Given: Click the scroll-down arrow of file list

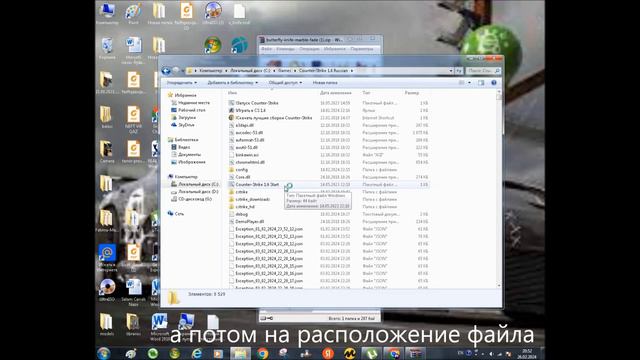Looking at the screenshot, I should pyautogui.click(x=499, y=286).
